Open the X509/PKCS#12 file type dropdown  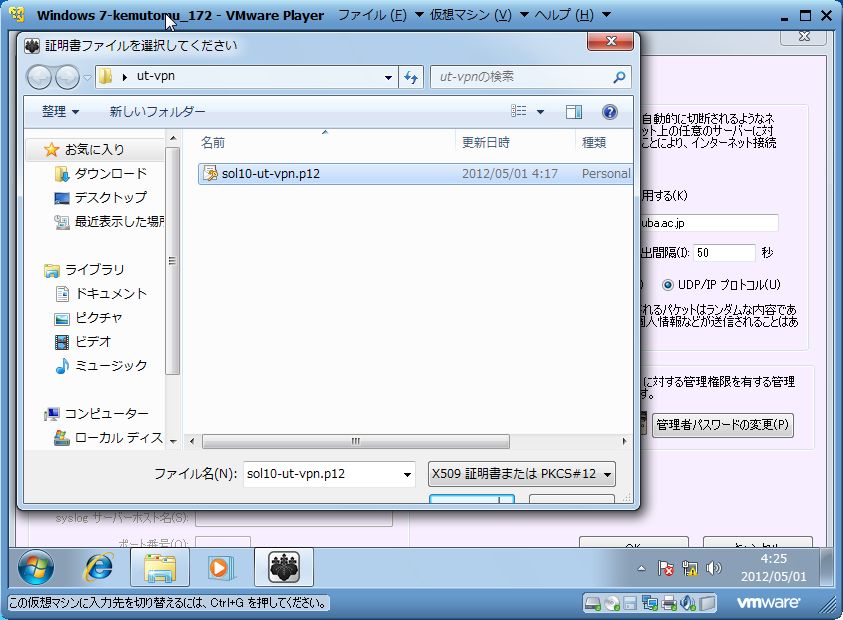click(521, 474)
